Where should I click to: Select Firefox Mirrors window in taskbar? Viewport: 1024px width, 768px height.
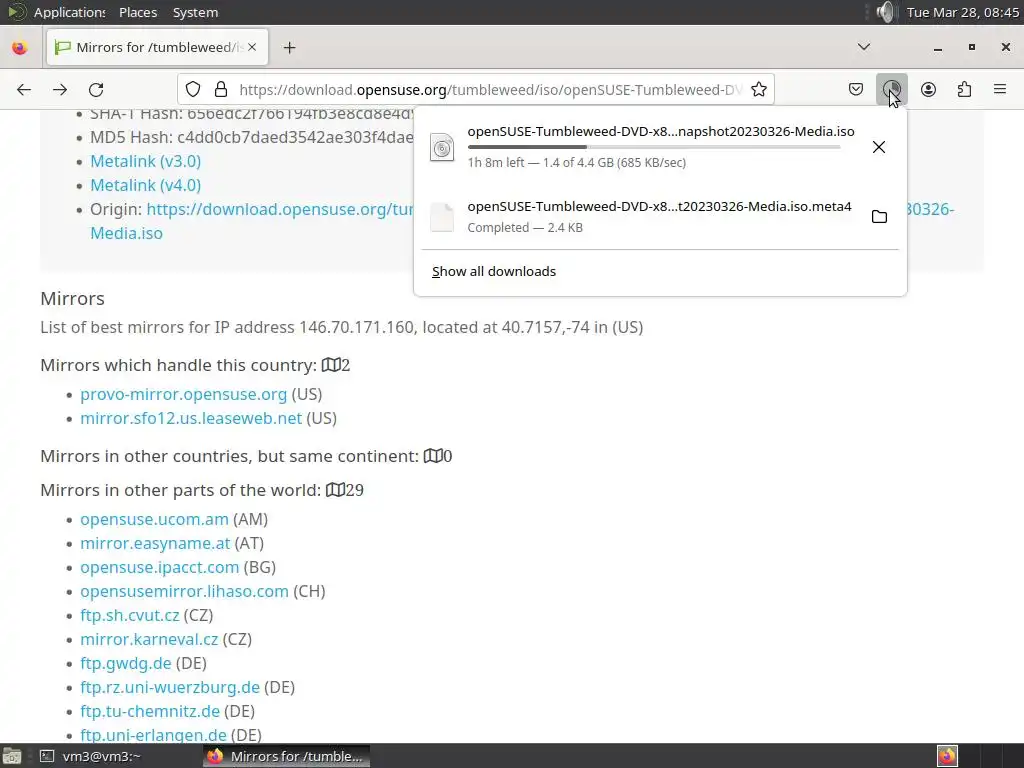point(287,756)
